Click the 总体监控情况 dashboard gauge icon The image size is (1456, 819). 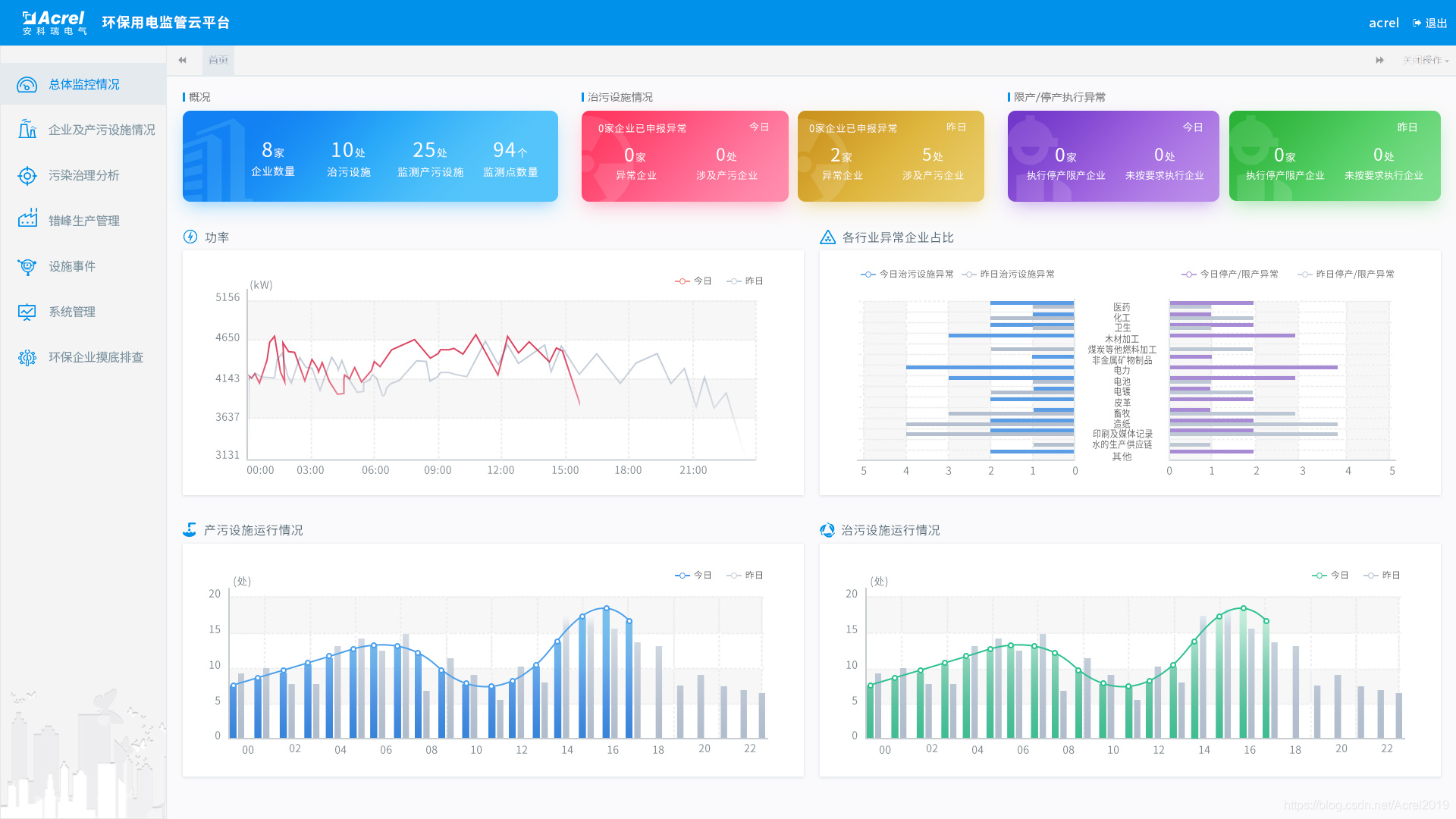[27, 85]
